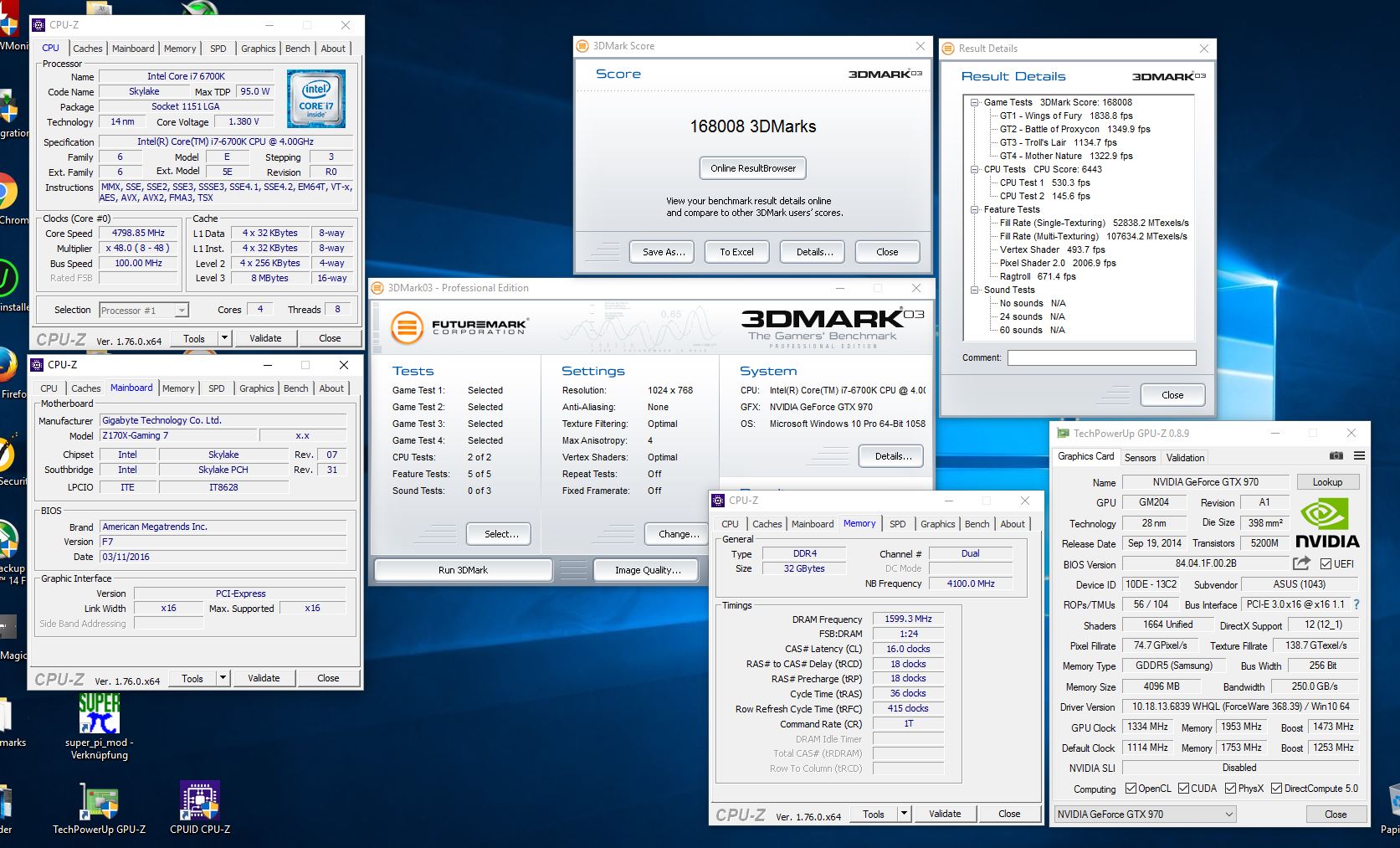Click the GPU-Z screenshot camera icon
Screen dimensions: 1400x848
(x=1336, y=456)
